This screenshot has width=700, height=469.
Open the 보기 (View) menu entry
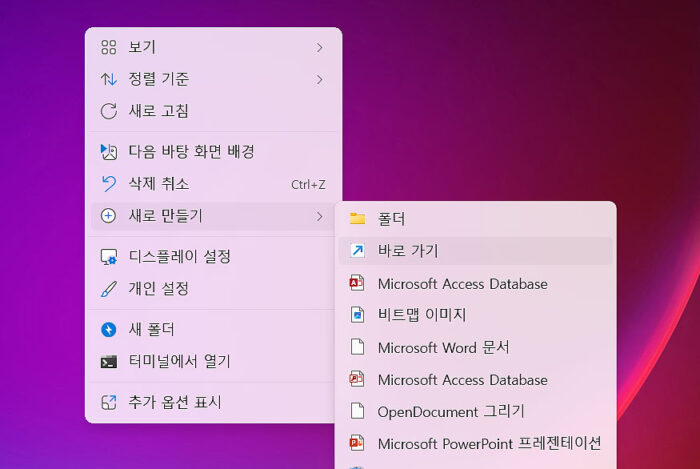[213, 47]
